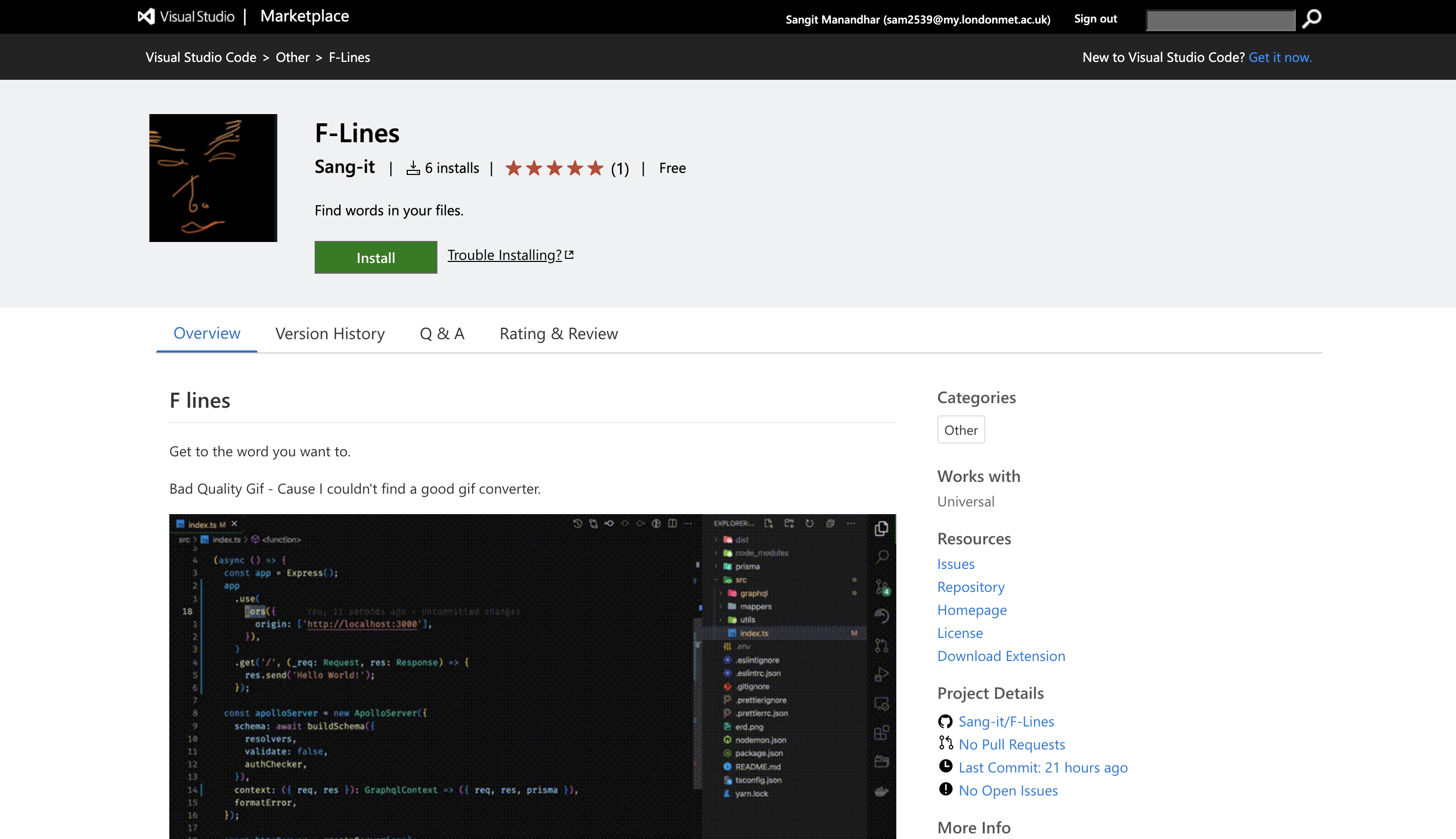Click Last Commit: 21 hours ago link

[x=1043, y=767]
